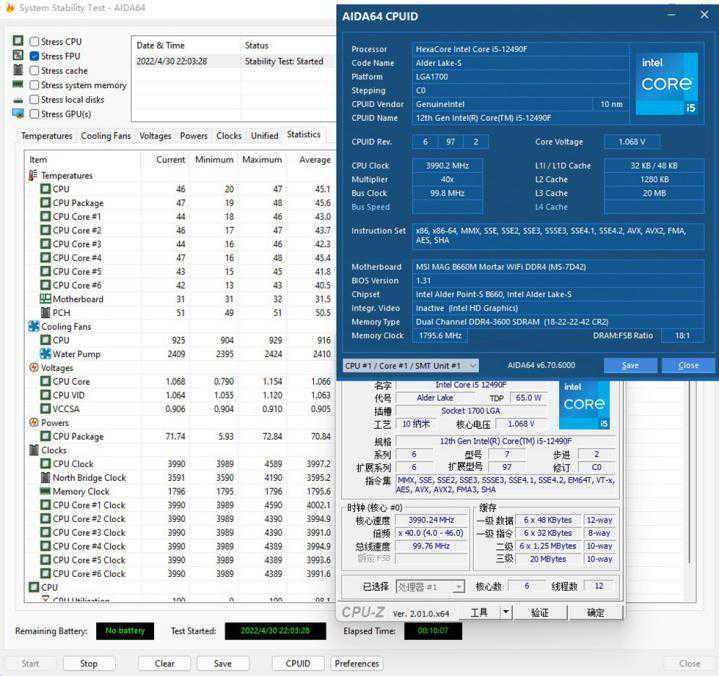Select the Water Pump fan icon
719x676 pixels.
pos(45,354)
